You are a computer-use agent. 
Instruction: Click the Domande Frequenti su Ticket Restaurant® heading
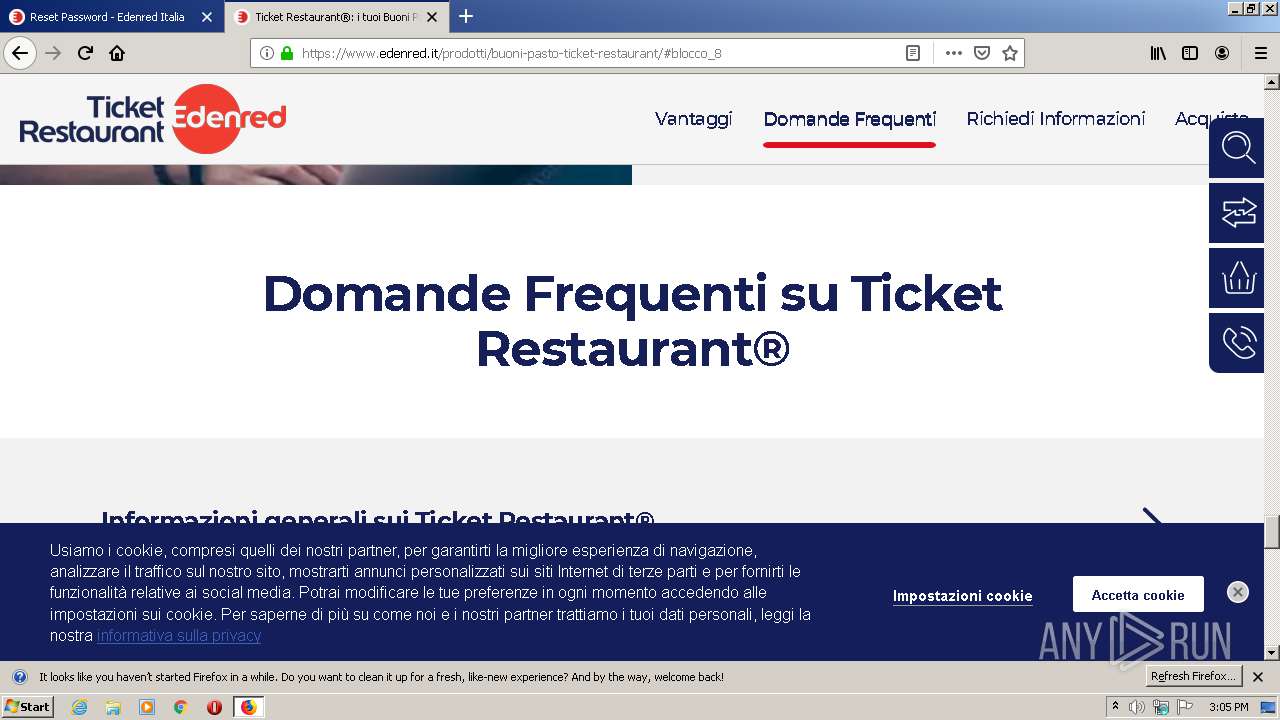point(632,321)
